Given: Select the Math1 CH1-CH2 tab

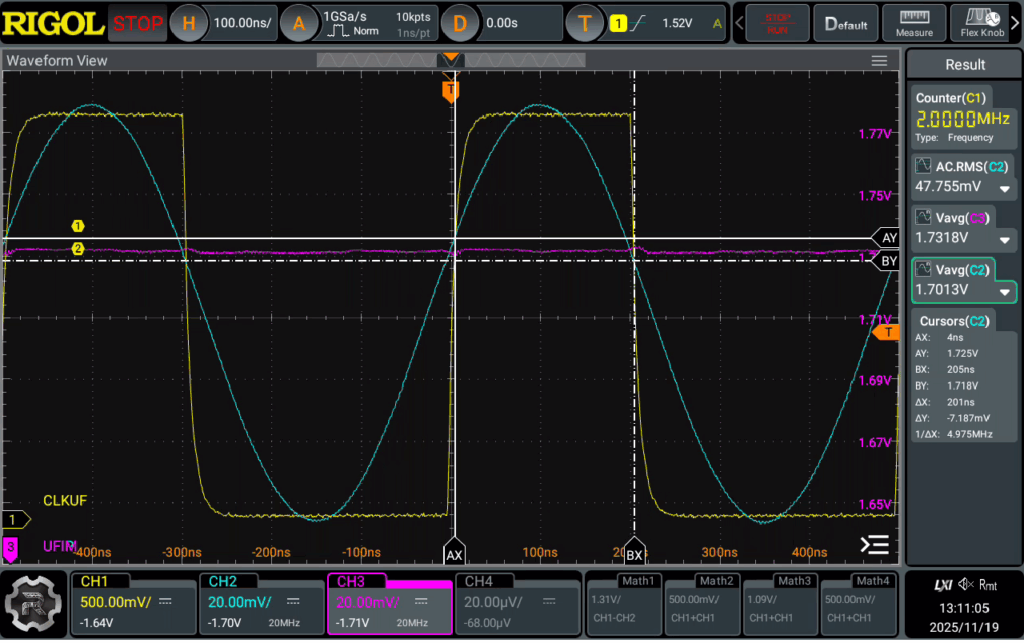Looking at the screenshot, I should click(624, 604).
